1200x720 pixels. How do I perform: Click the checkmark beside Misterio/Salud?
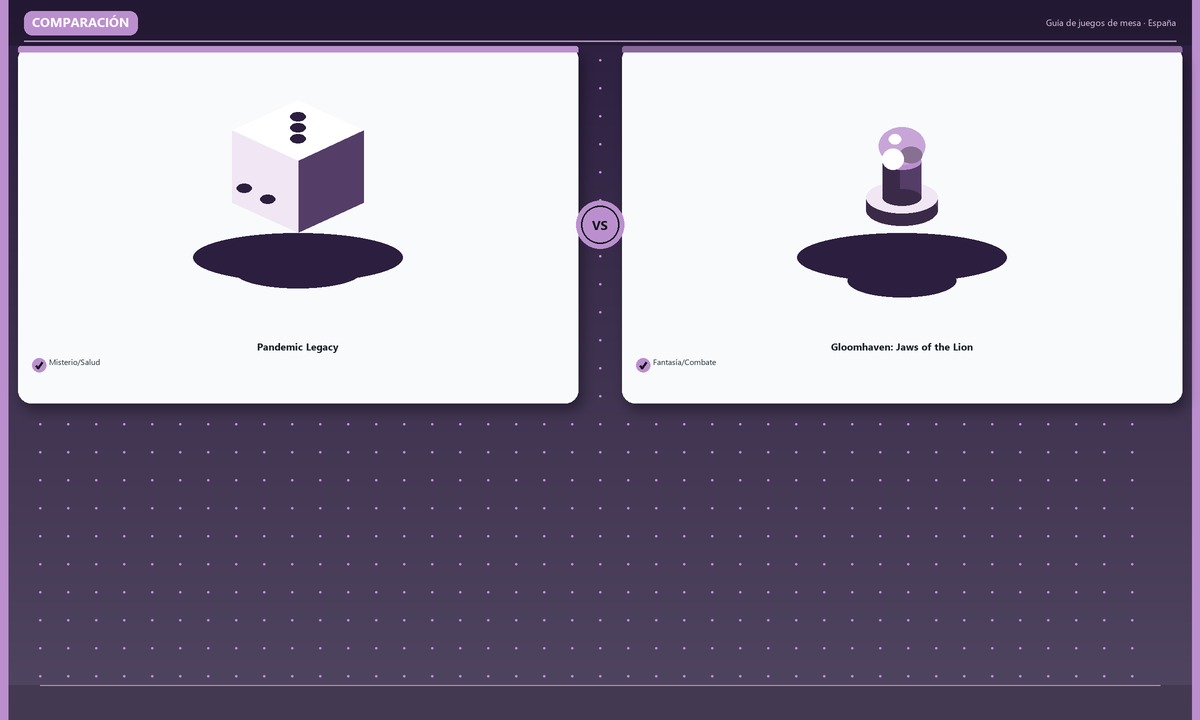(x=39, y=365)
